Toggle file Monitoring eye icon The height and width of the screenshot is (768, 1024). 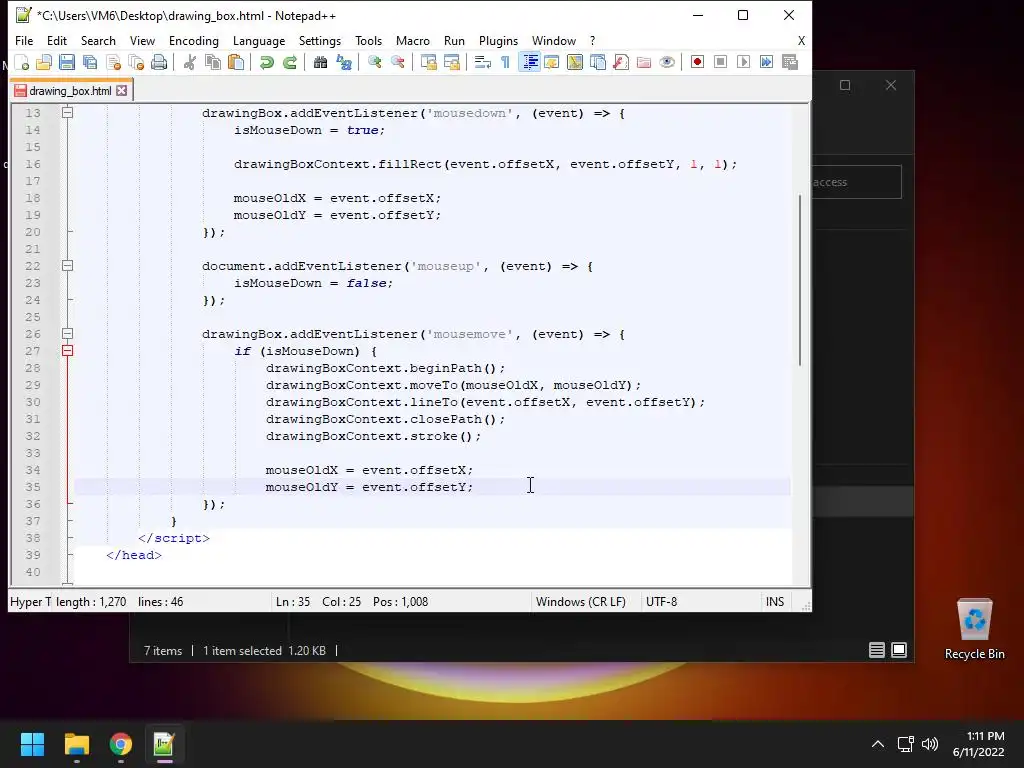[x=667, y=62]
